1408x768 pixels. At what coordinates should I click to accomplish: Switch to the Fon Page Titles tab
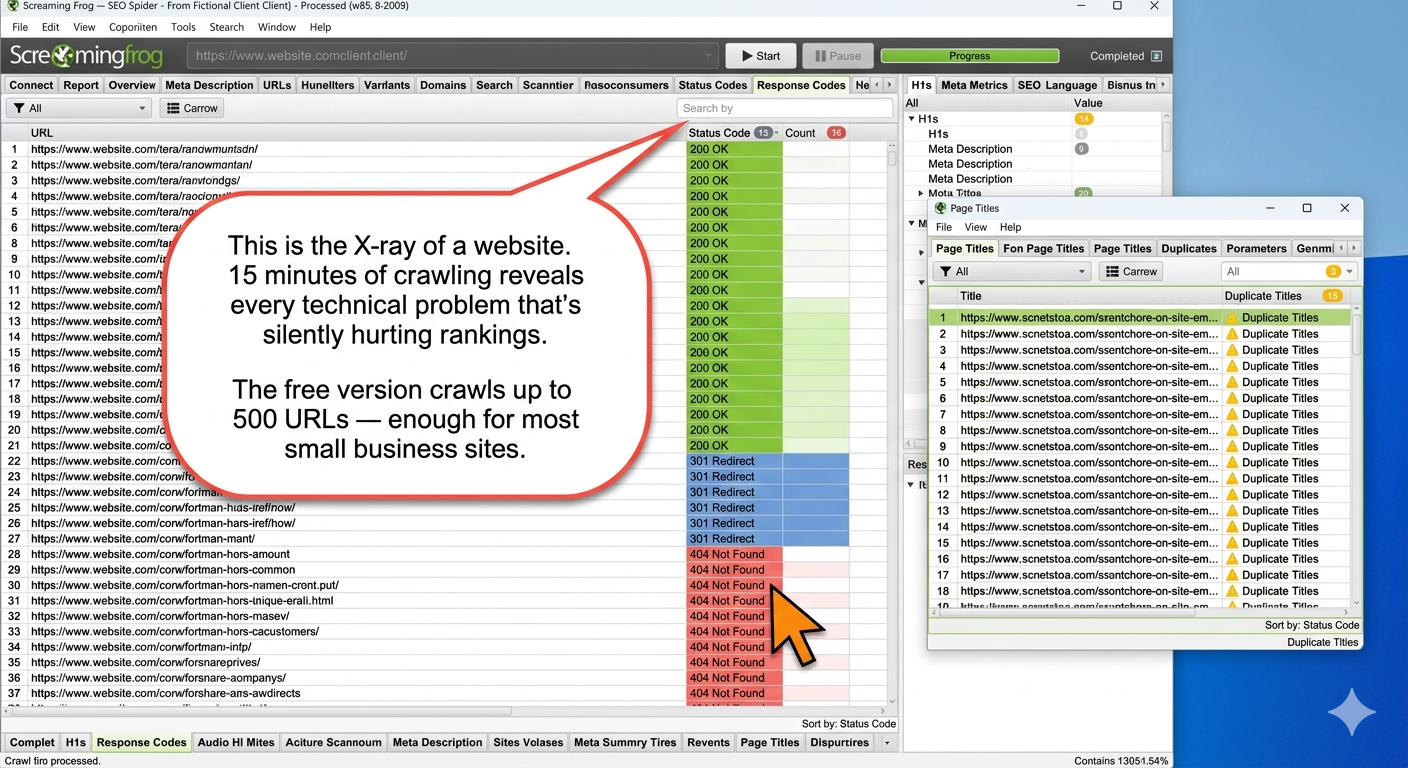(x=1043, y=248)
